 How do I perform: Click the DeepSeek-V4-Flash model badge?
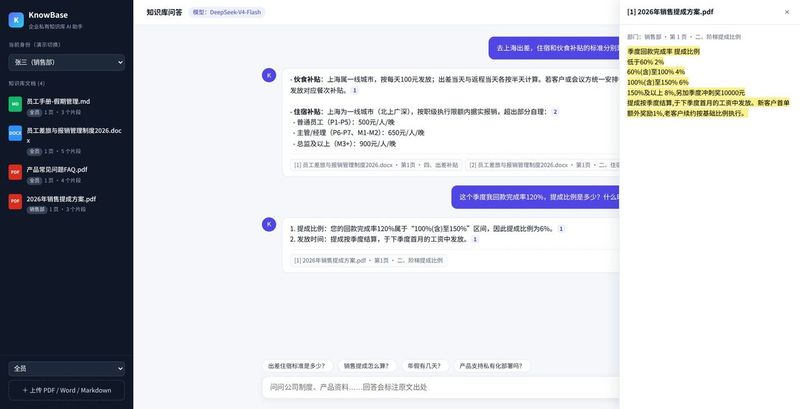[227, 12]
